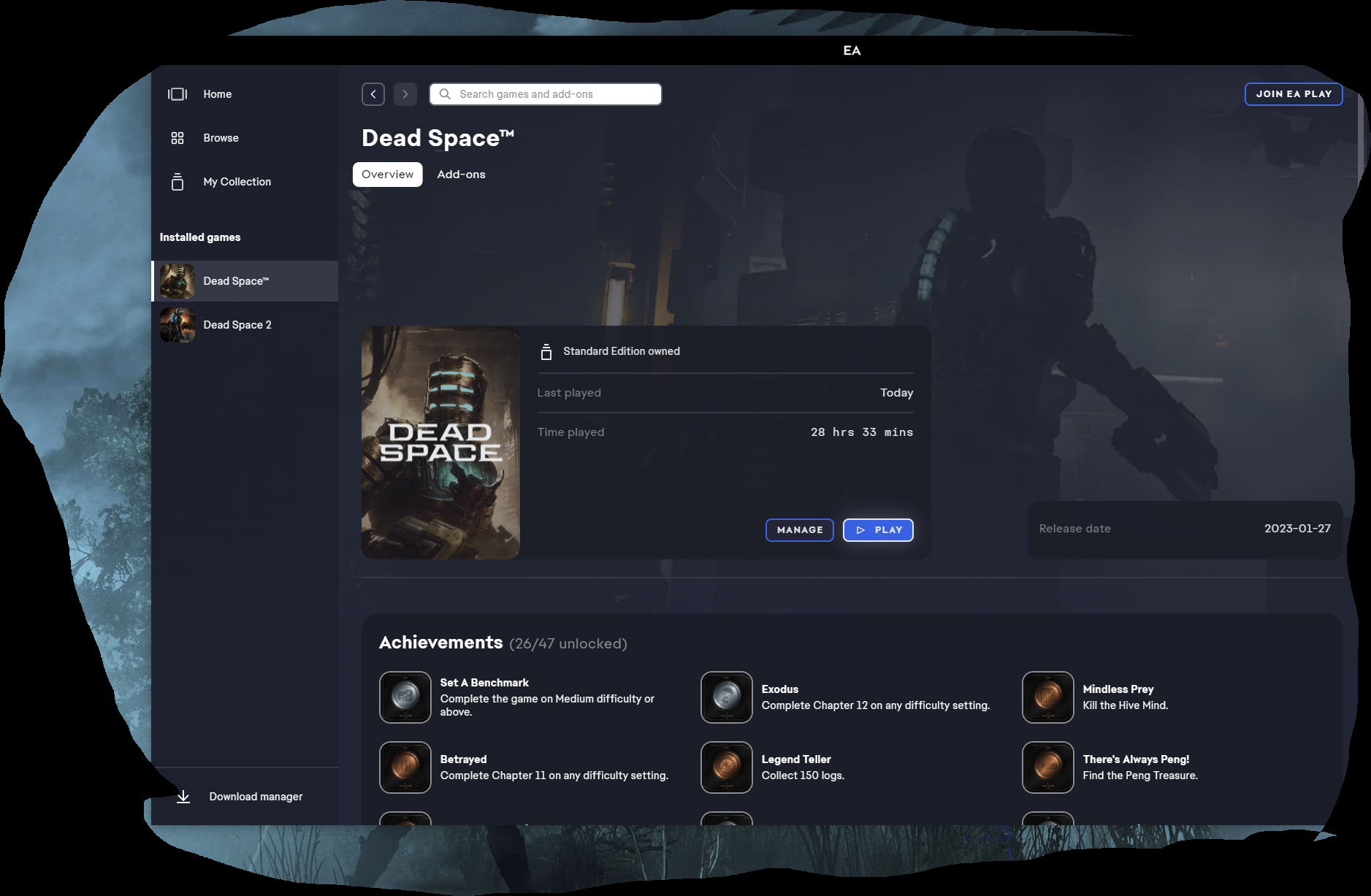Click the Exodus achievement icon
The width and height of the screenshot is (1371, 896).
tap(727, 697)
